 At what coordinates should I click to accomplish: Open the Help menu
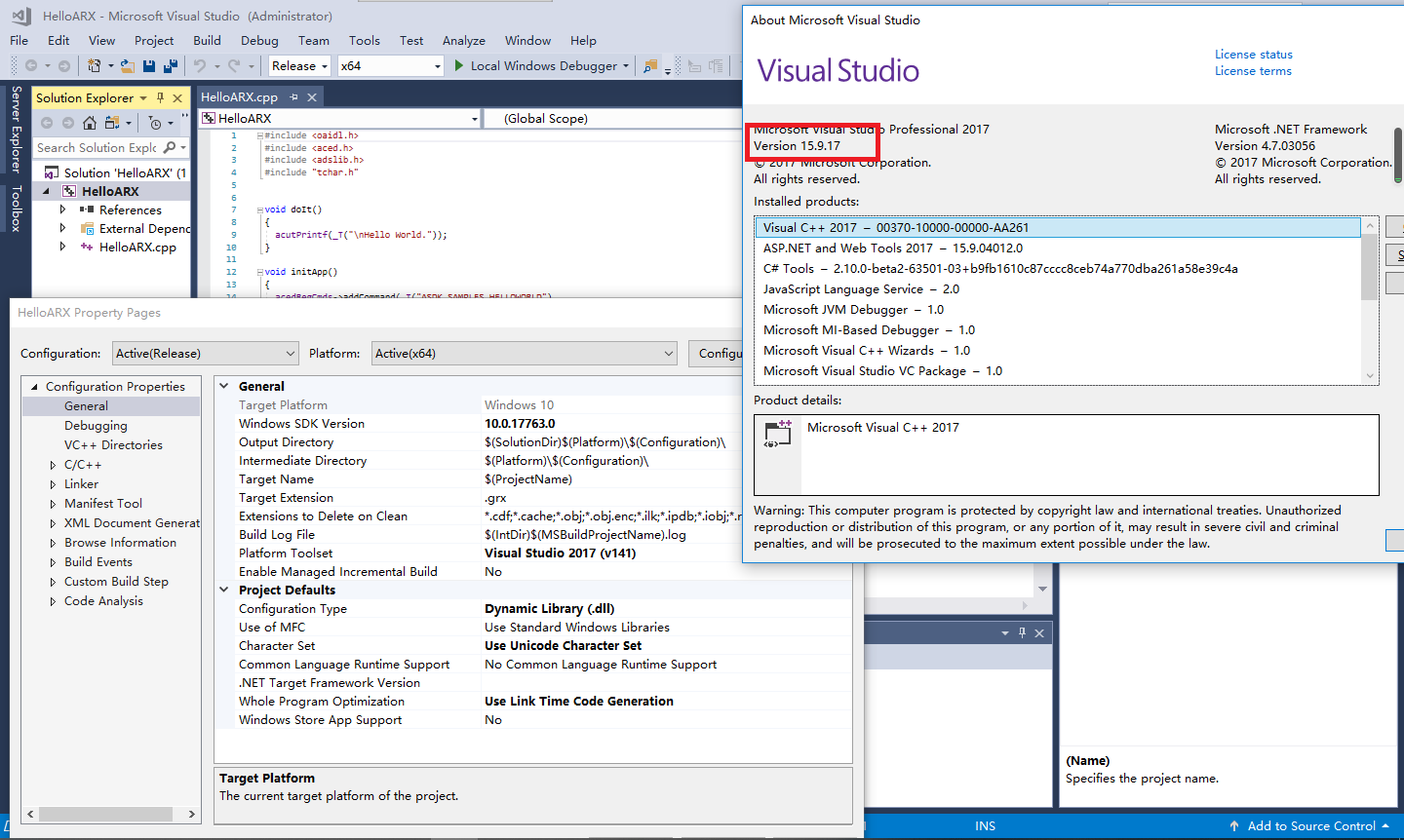point(583,40)
